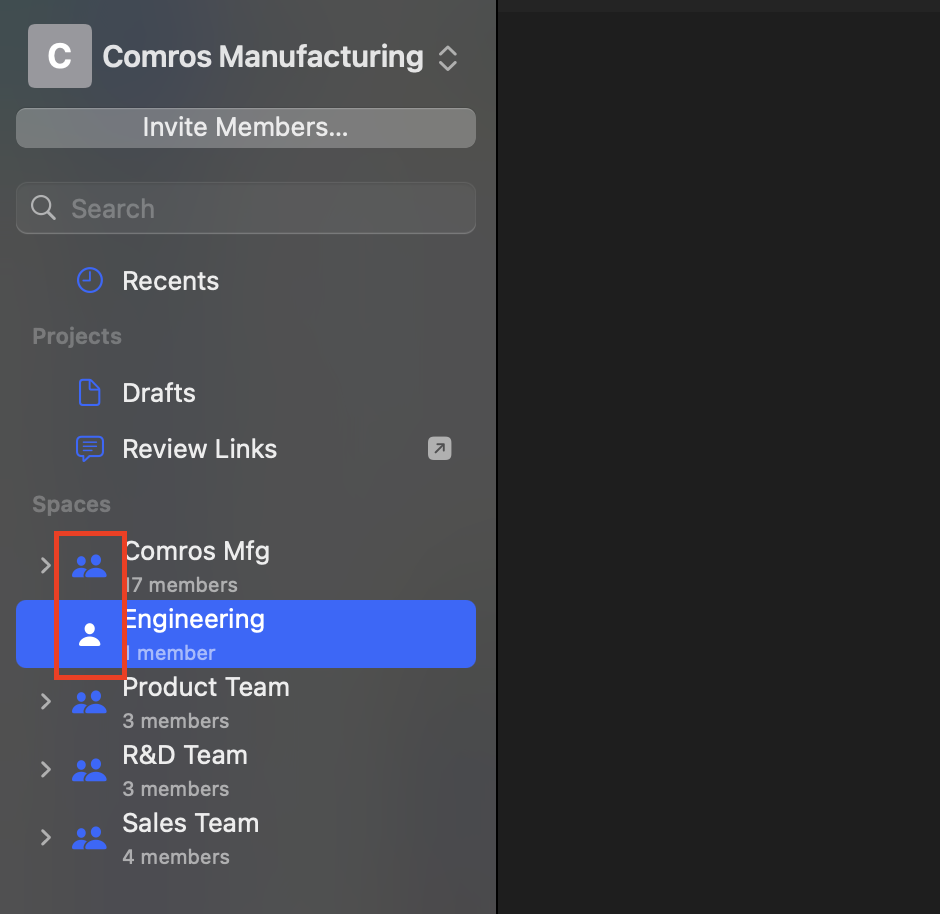Viewport: 940px width, 914px height.
Task: Expand the R&D Team chevron
Action: (x=46, y=770)
